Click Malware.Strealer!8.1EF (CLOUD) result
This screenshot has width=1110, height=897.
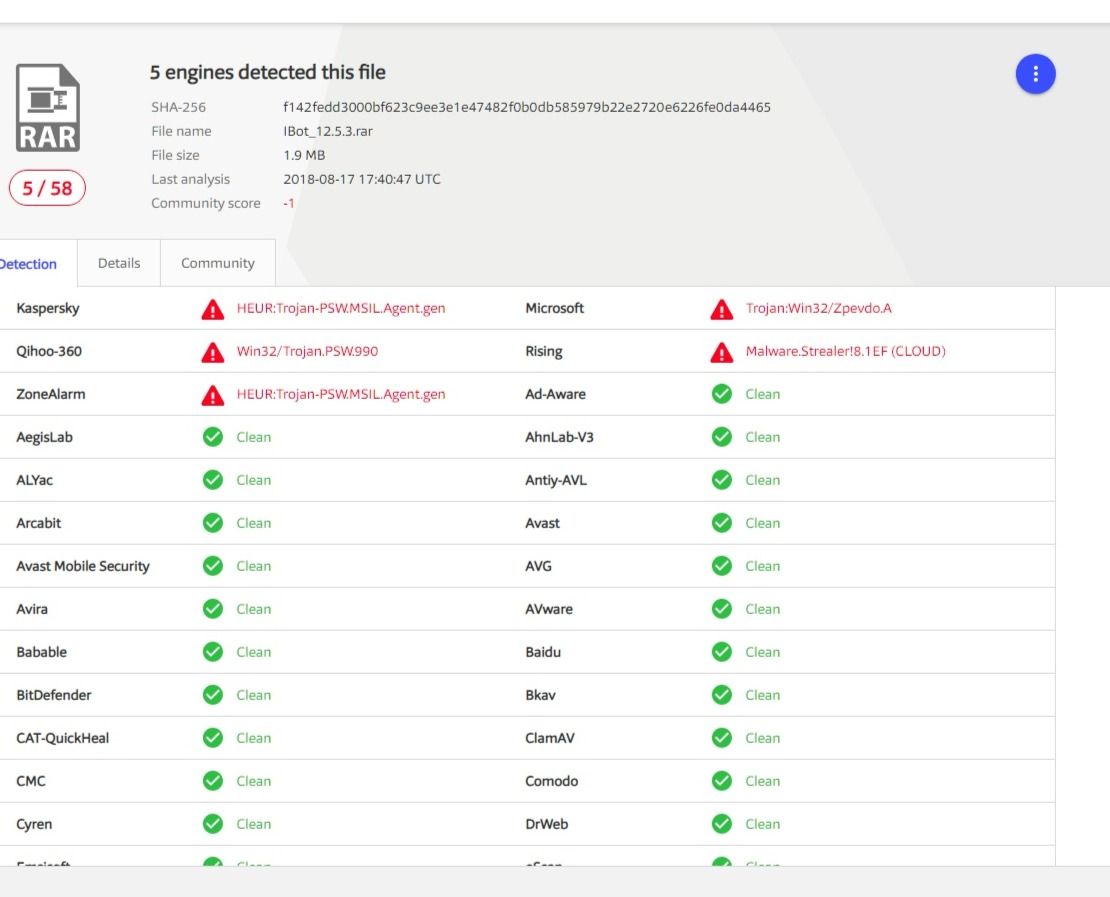point(845,351)
